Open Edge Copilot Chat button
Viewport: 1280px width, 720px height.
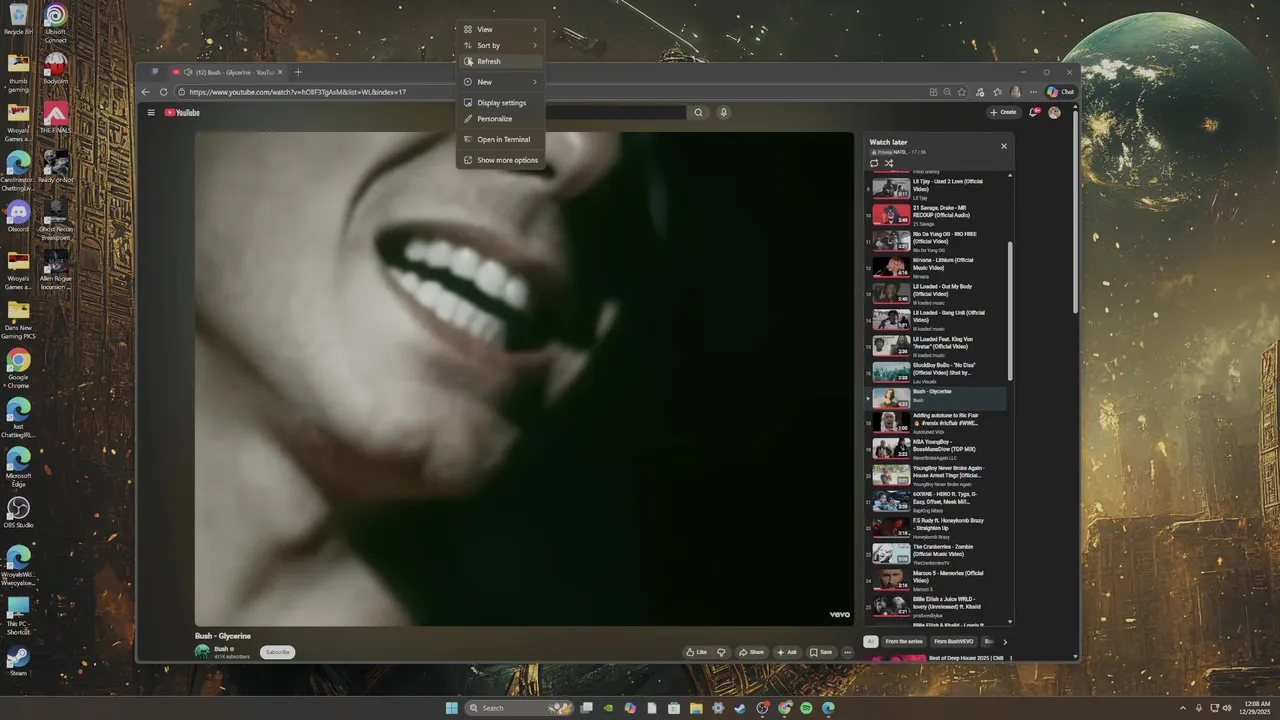(1060, 92)
